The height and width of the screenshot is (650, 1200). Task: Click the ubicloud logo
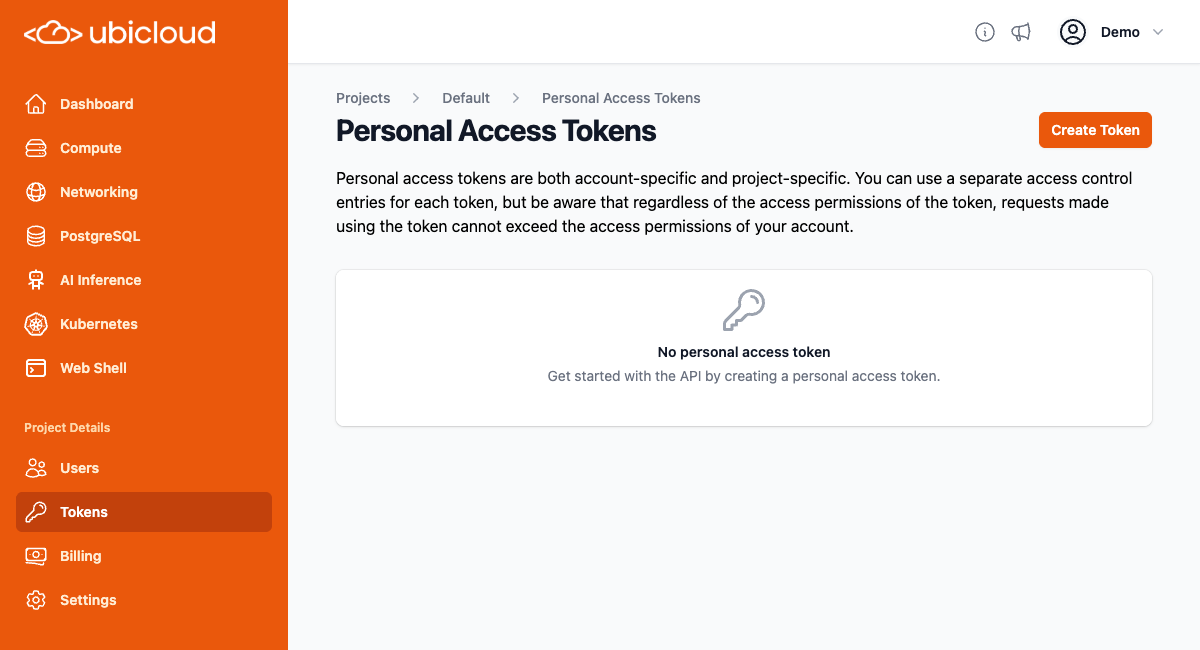click(119, 31)
